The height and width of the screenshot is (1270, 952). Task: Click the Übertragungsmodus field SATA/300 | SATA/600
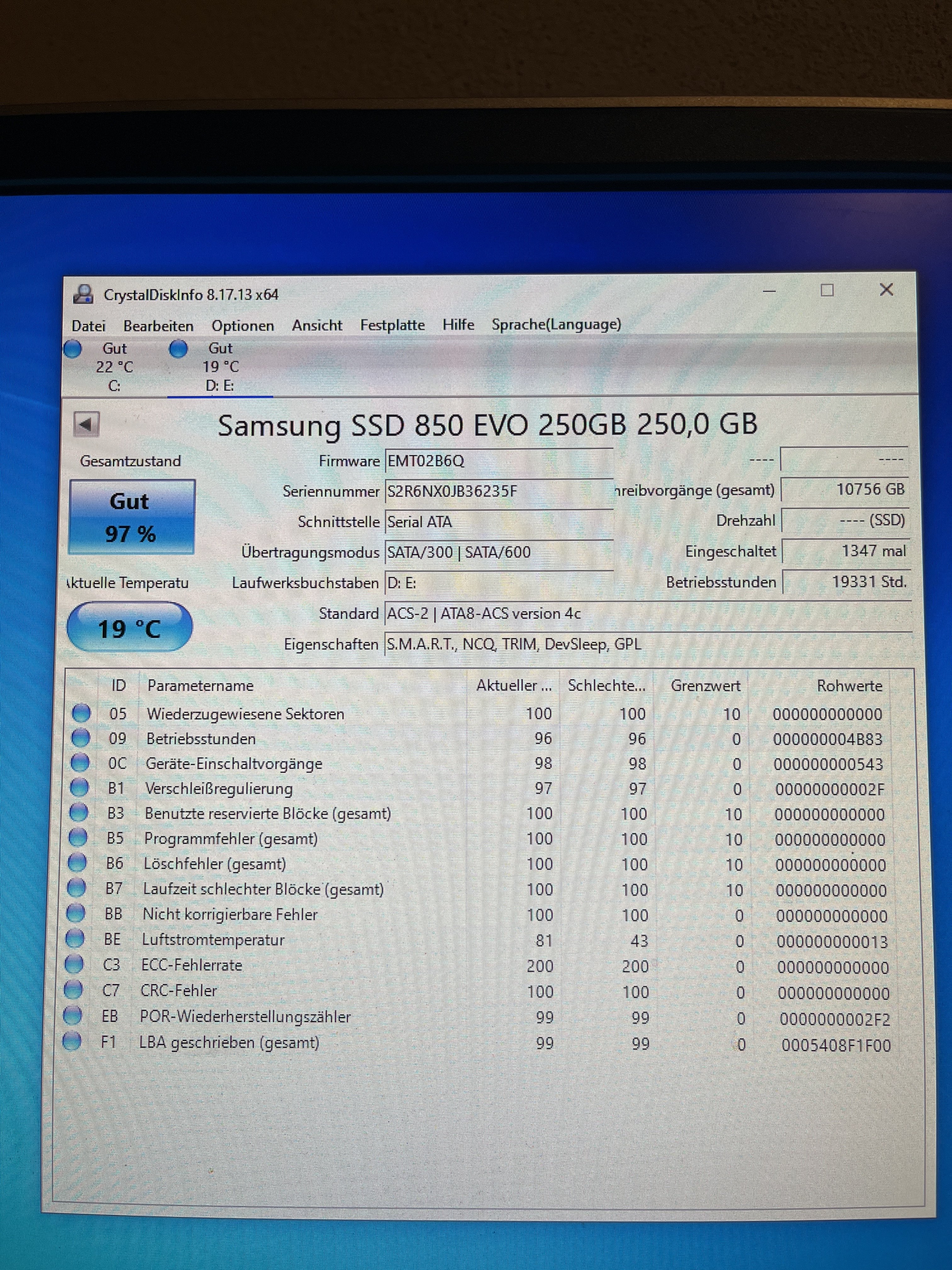tap(499, 552)
